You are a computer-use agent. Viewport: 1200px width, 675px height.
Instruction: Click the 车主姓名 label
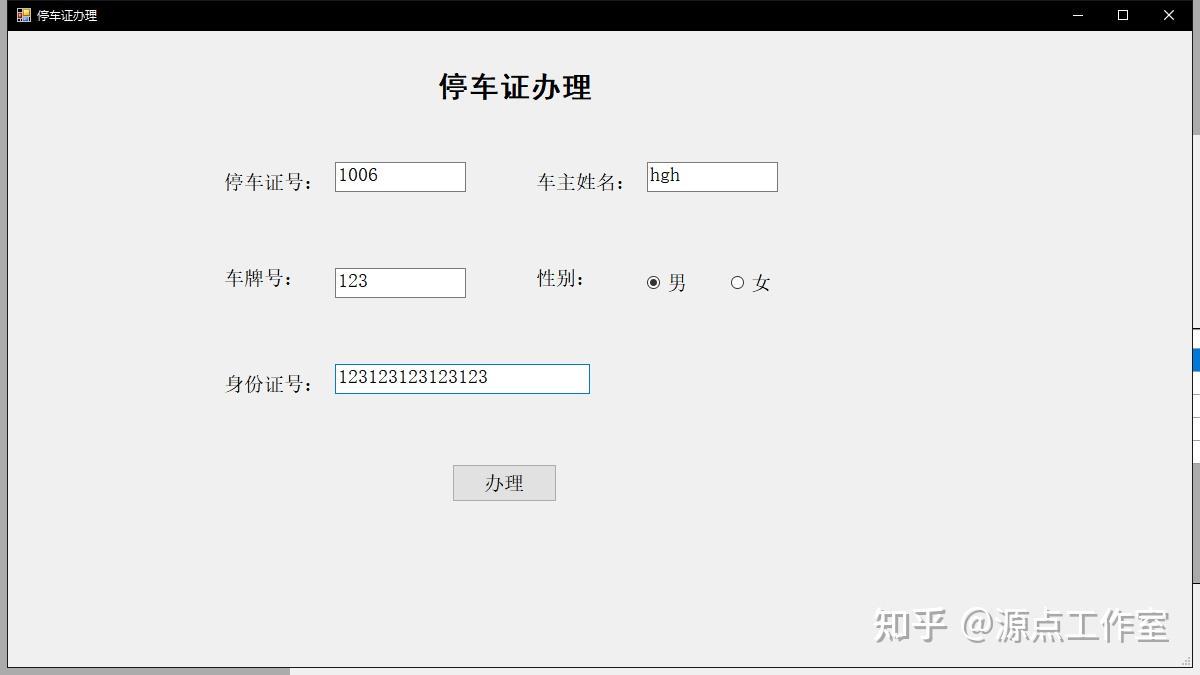pos(581,182)
